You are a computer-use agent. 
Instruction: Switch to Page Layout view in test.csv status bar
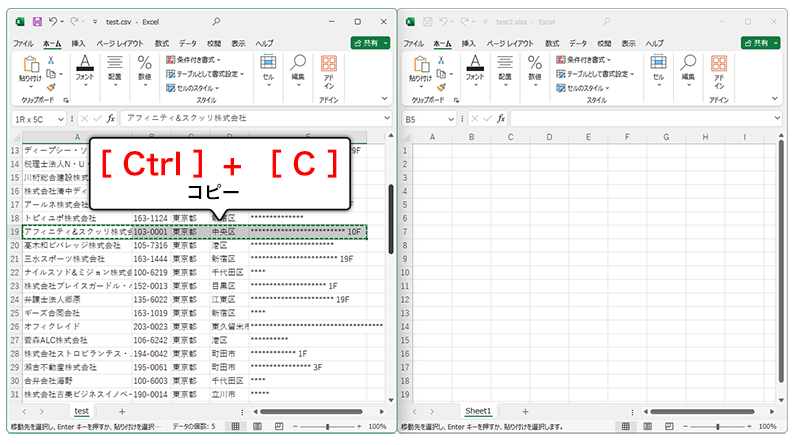click(255, 427)
